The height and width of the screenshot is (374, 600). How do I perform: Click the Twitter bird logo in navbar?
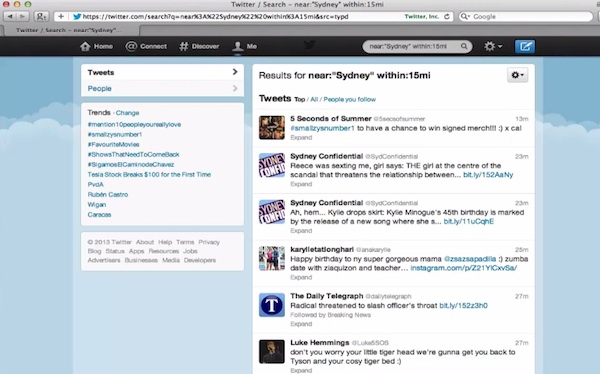[310, 45]
